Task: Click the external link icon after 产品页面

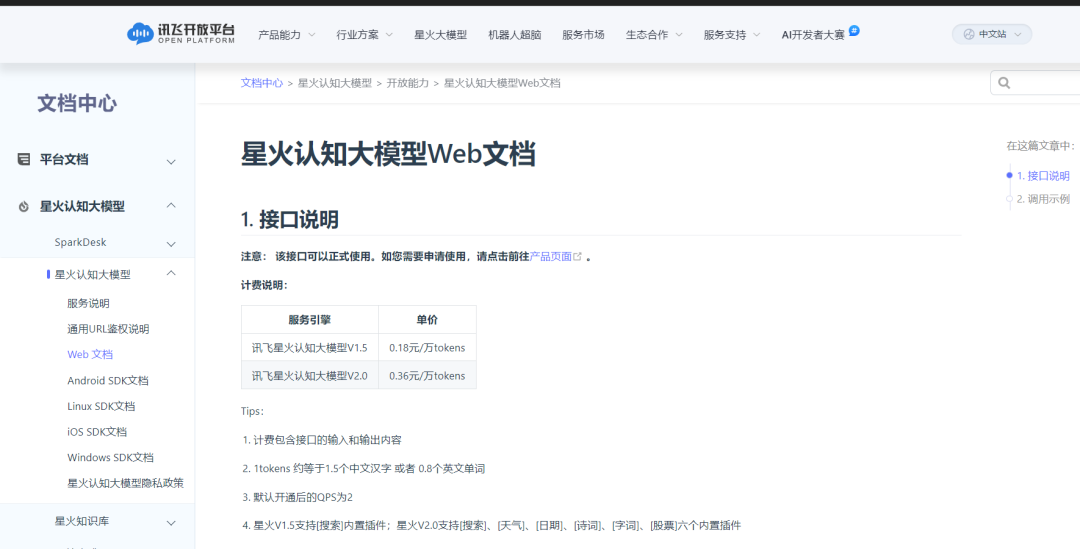Action: (x=578, y=256)
